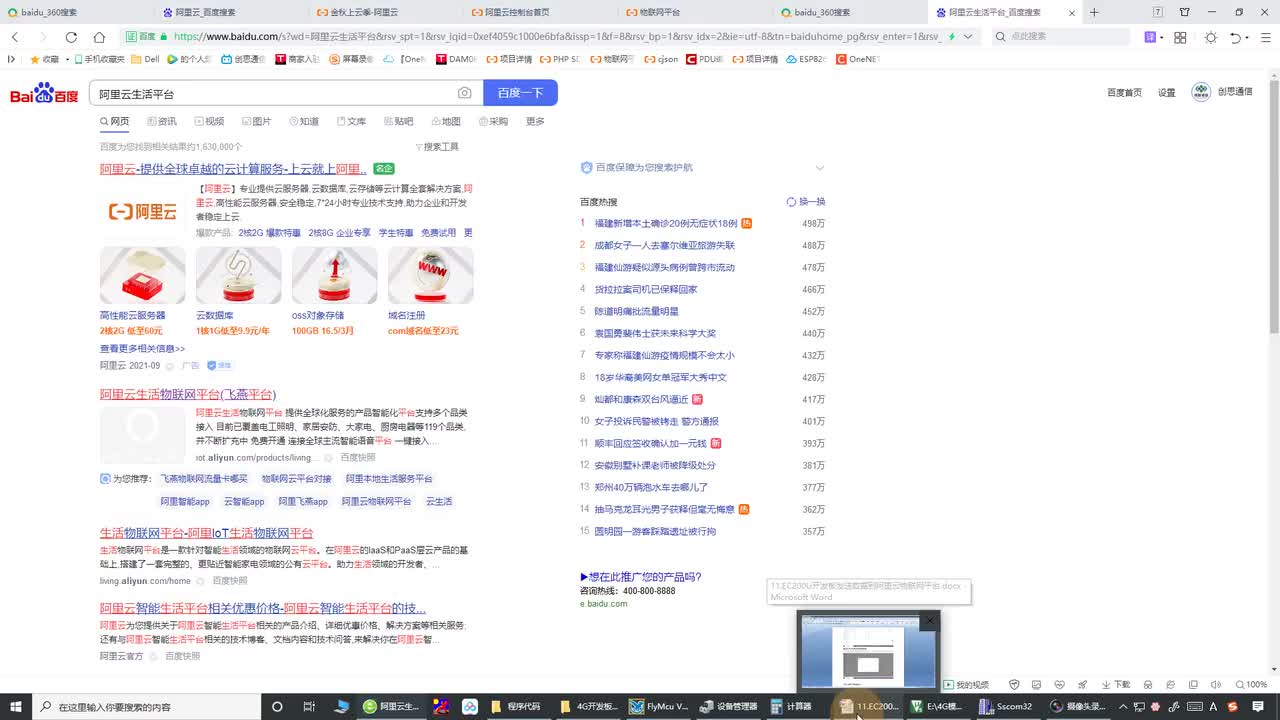Screen dimensions: 1280x720
Task: Click the status bar shield icon
Action: [1014, 685]
